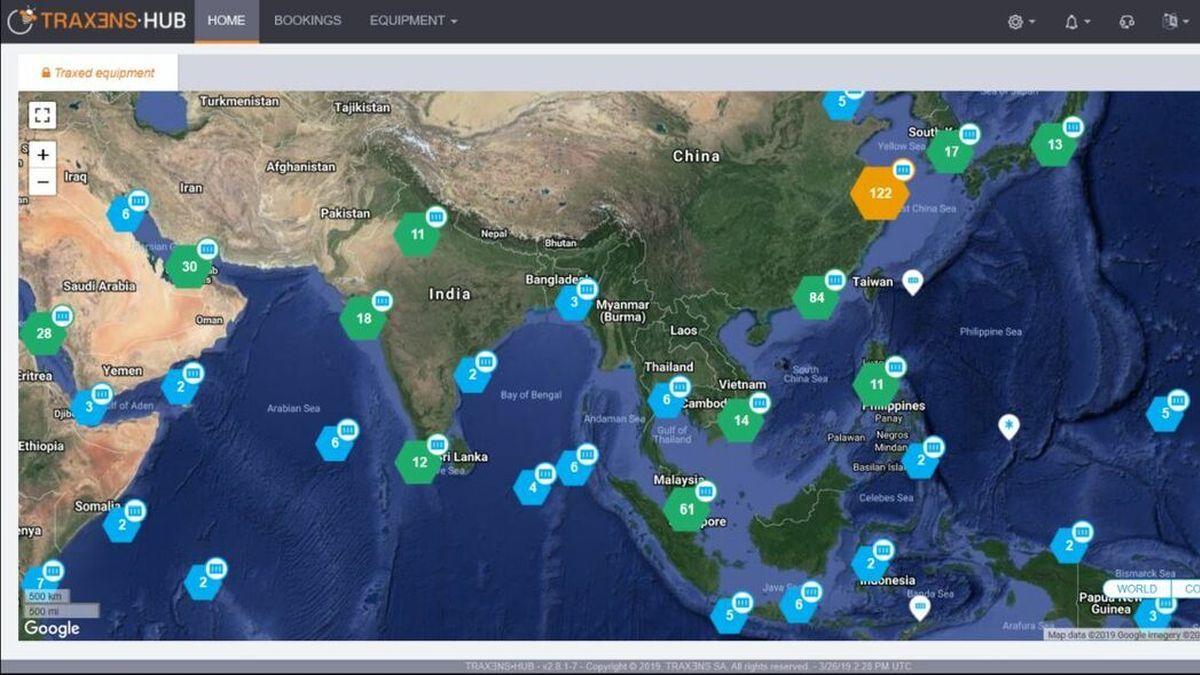
Task: Select the 28 cluster over Saudi Arabia
Action: pyautogui.click(x=43, y=334)
